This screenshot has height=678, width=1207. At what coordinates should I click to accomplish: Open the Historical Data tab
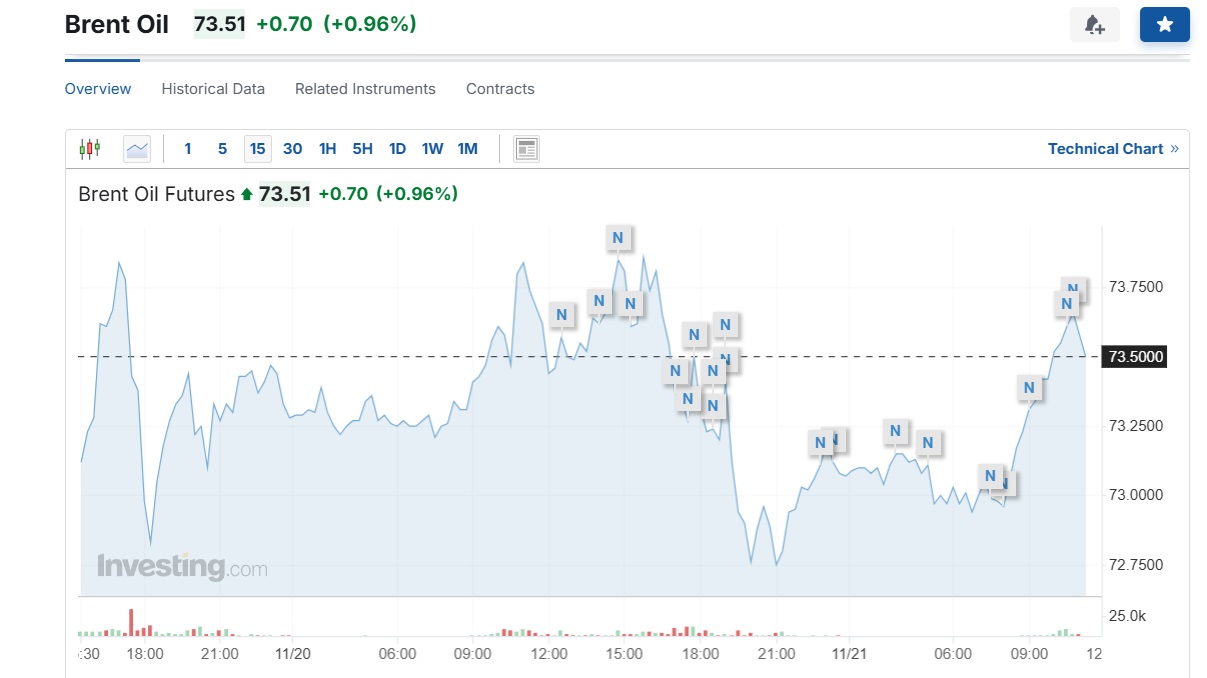[x=213, y=89]
